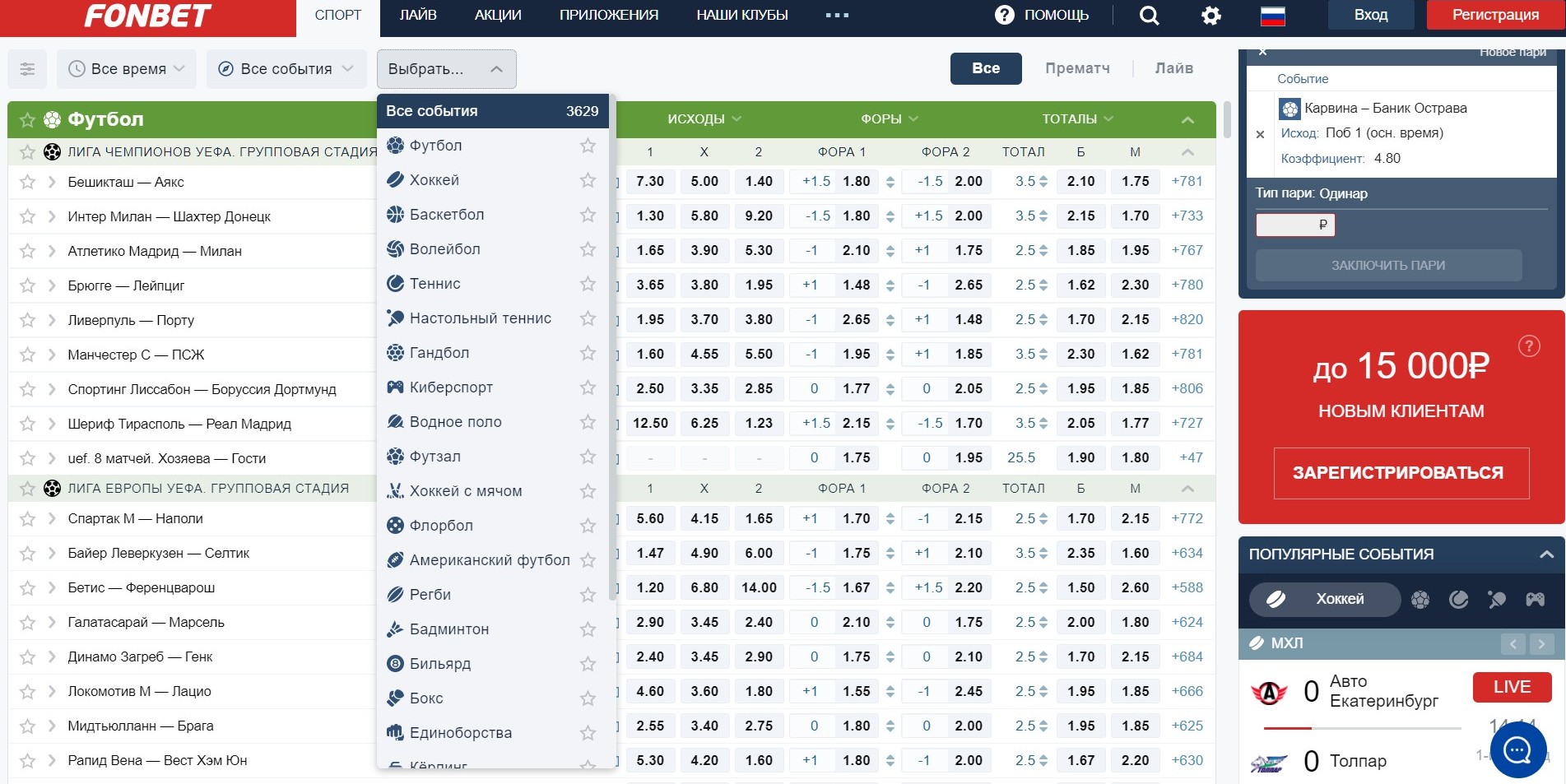1566x784 pixels.
Task: Click the FONBET logo
Action: point(148,16)
